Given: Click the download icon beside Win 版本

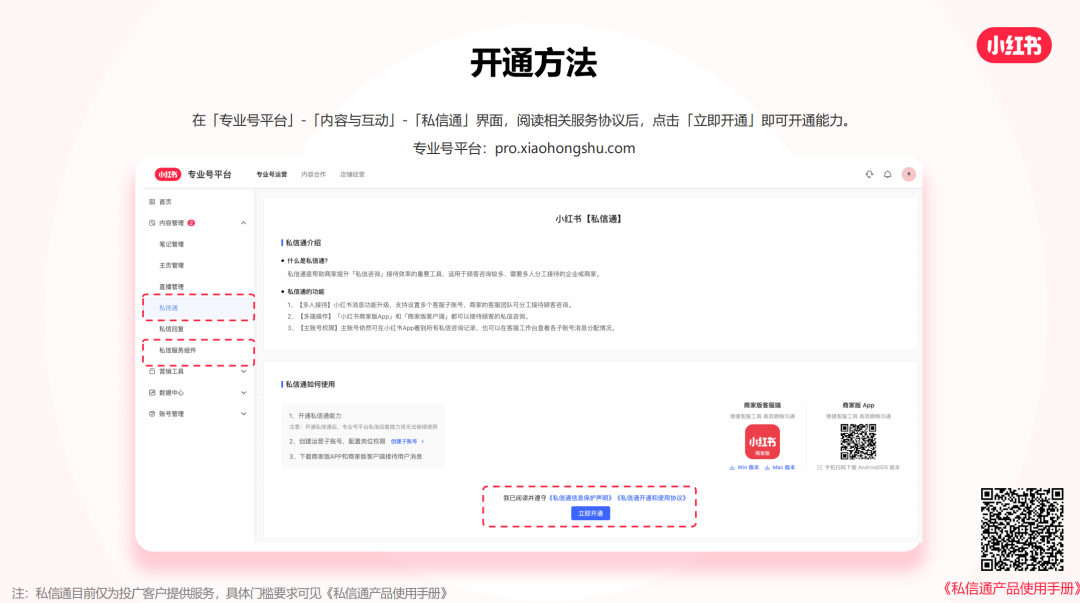Looking at the screenshot, I should click(x=731, y=467).
